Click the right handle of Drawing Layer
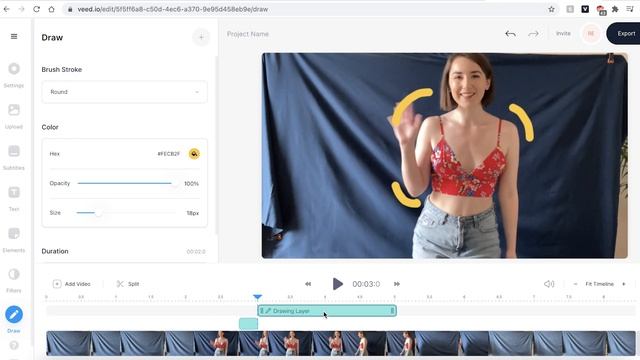Image resolution: width=640 pixels, height=360 pixels. click(x=392, y=311)
